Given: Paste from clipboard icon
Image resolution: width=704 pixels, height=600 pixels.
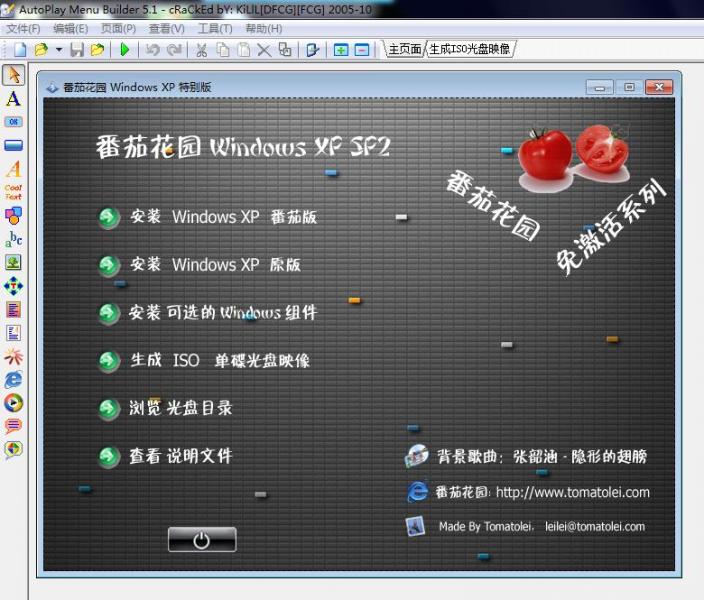Looking at the screenshot, I should pyautogui.click(x=243, y=49).
